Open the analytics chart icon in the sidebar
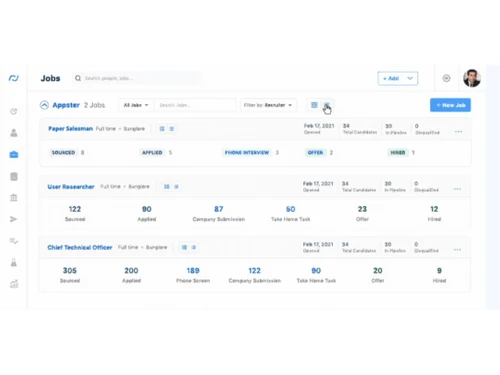The height and width of the screenshot is (375, 500). [14, 284]
